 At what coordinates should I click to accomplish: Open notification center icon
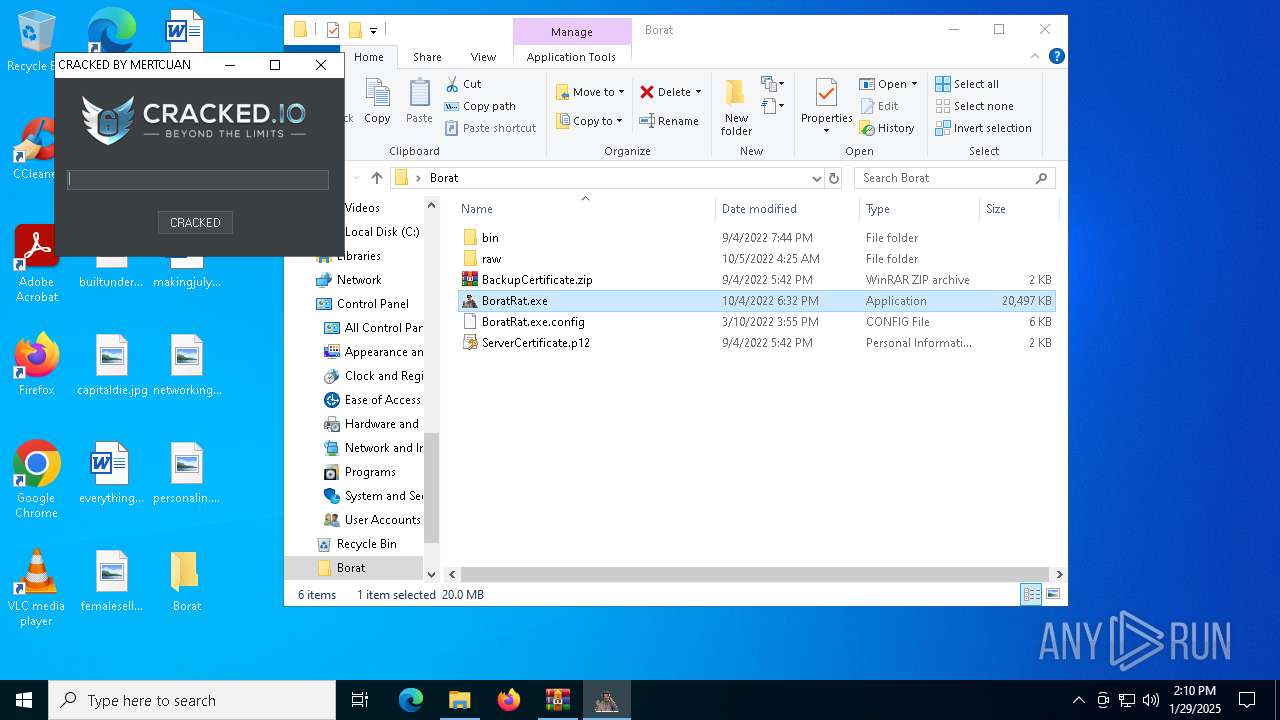click(1247, 700)
